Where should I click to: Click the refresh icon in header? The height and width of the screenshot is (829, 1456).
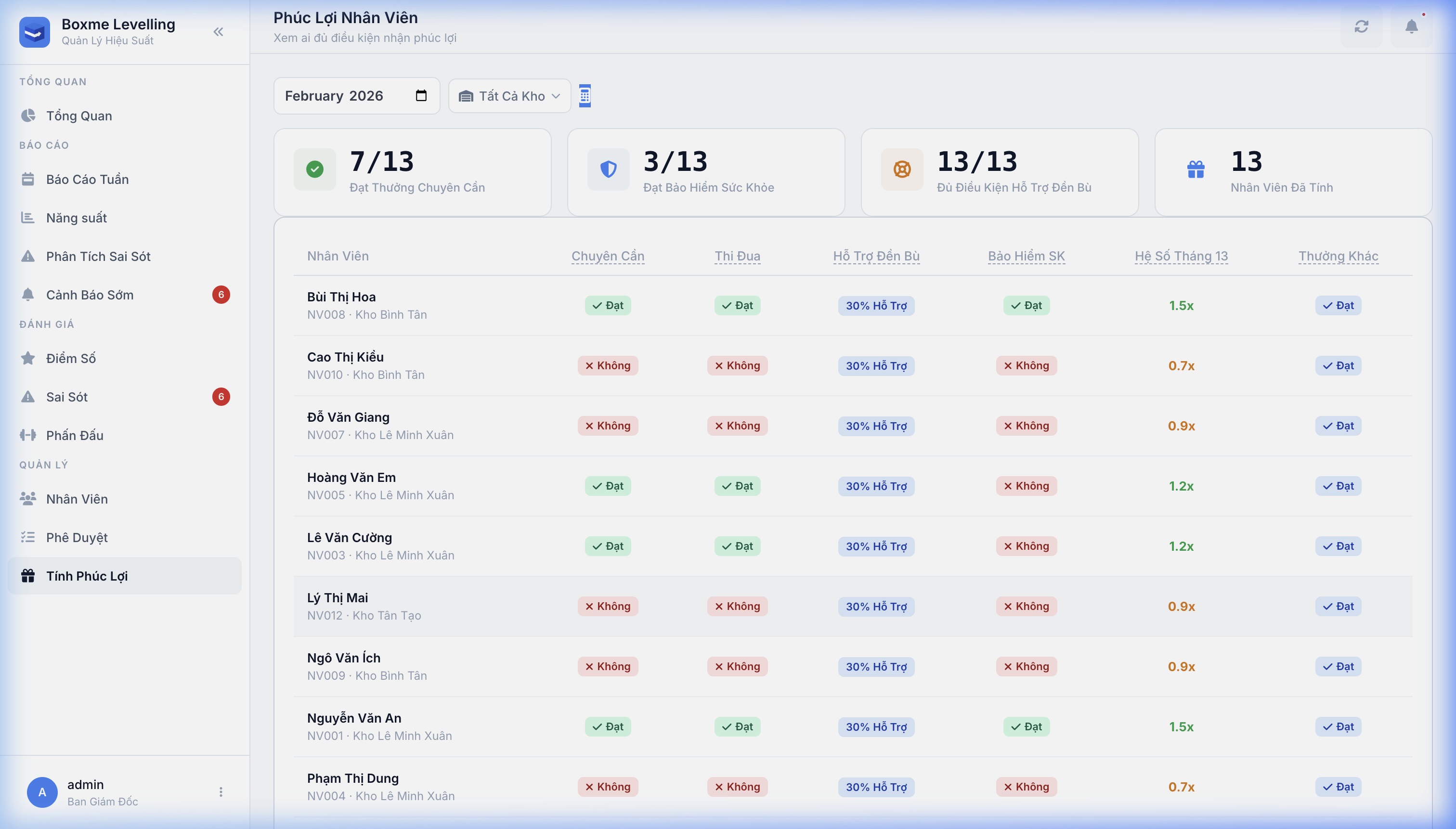(x=1361, y=27)
